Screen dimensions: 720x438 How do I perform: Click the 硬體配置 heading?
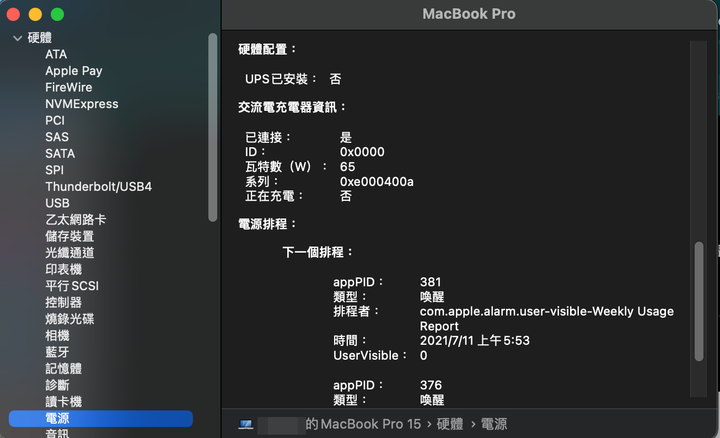point(267,49)
